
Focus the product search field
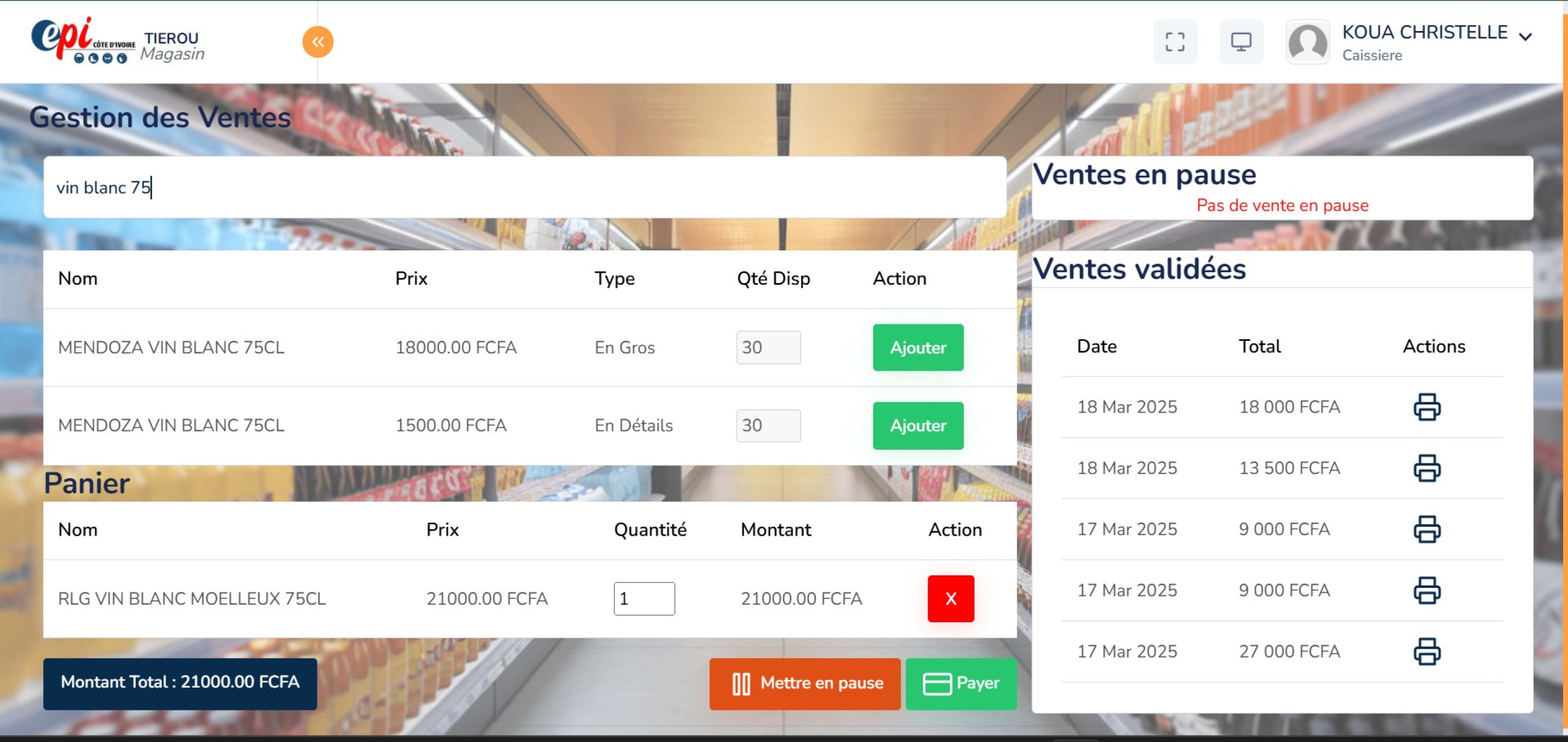click(x=523, y=187)
